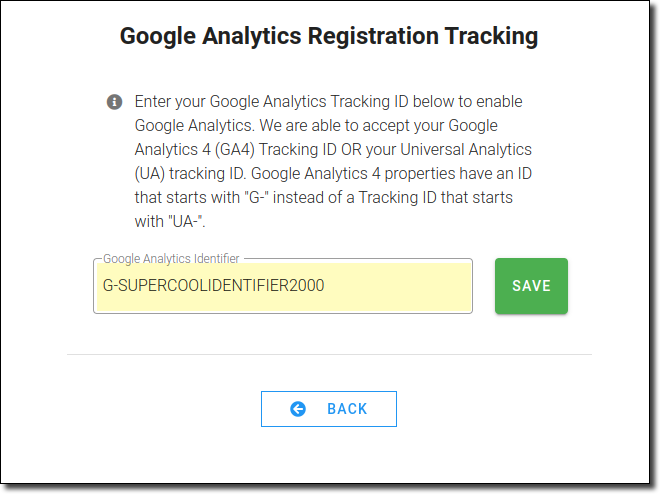660x494 pixels.
Task: Click the empty yellow area after the identifier
Action: [396, 286]
